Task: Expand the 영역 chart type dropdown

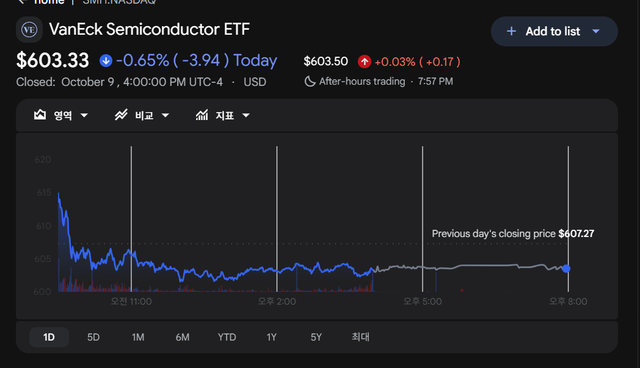Action: point(84,115)
